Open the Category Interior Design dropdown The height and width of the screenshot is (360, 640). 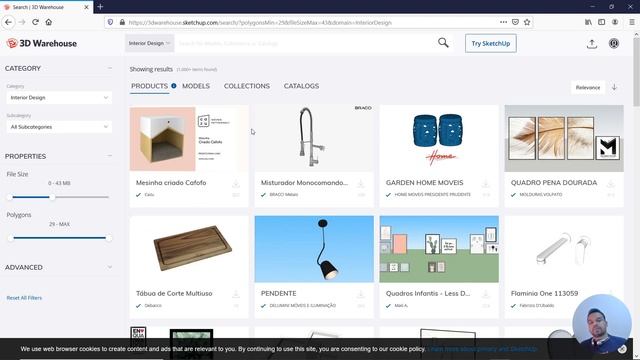coord(59,98)
